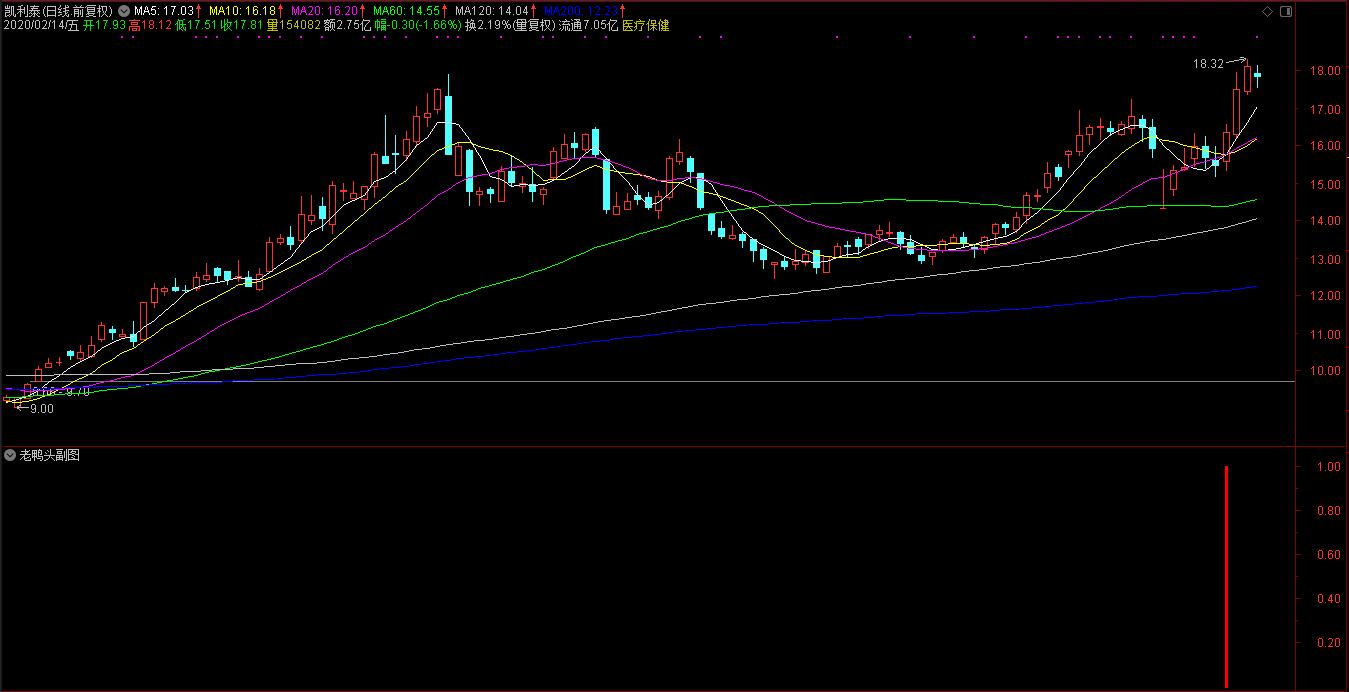Click the 18.00 price axis label
This screenshot has height=692, width=1349.
pyautogui.click(x=1326, y=71)
